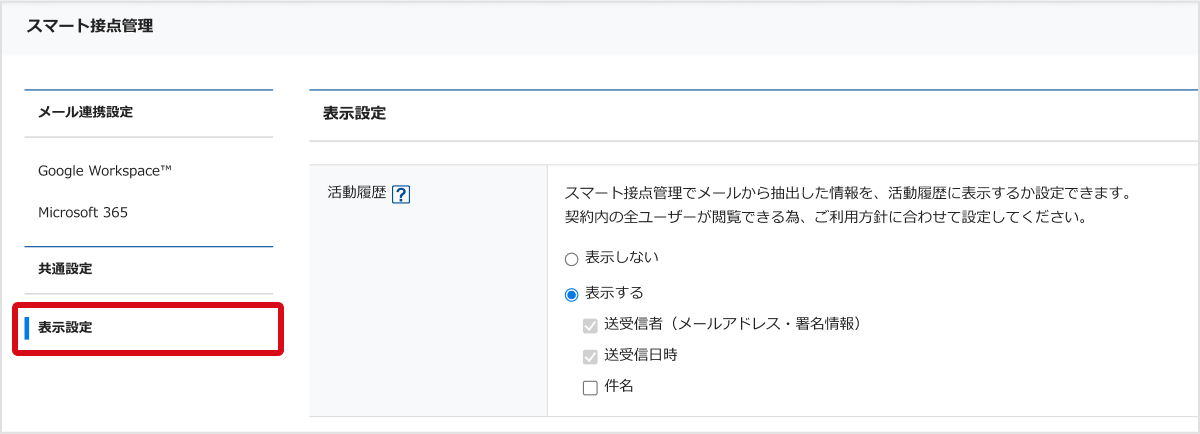
Task: Click the 送受信者（メールアドレス・署名情報） label text
Action: point(732,324)
